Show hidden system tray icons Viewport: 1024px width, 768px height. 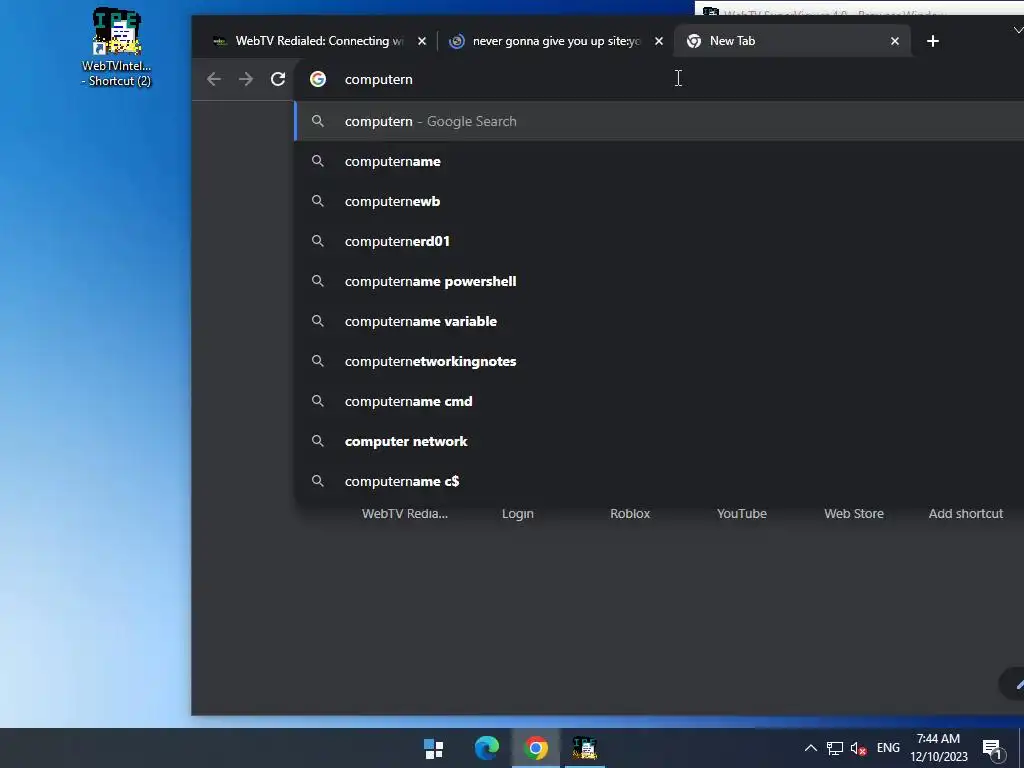(810, 748)
